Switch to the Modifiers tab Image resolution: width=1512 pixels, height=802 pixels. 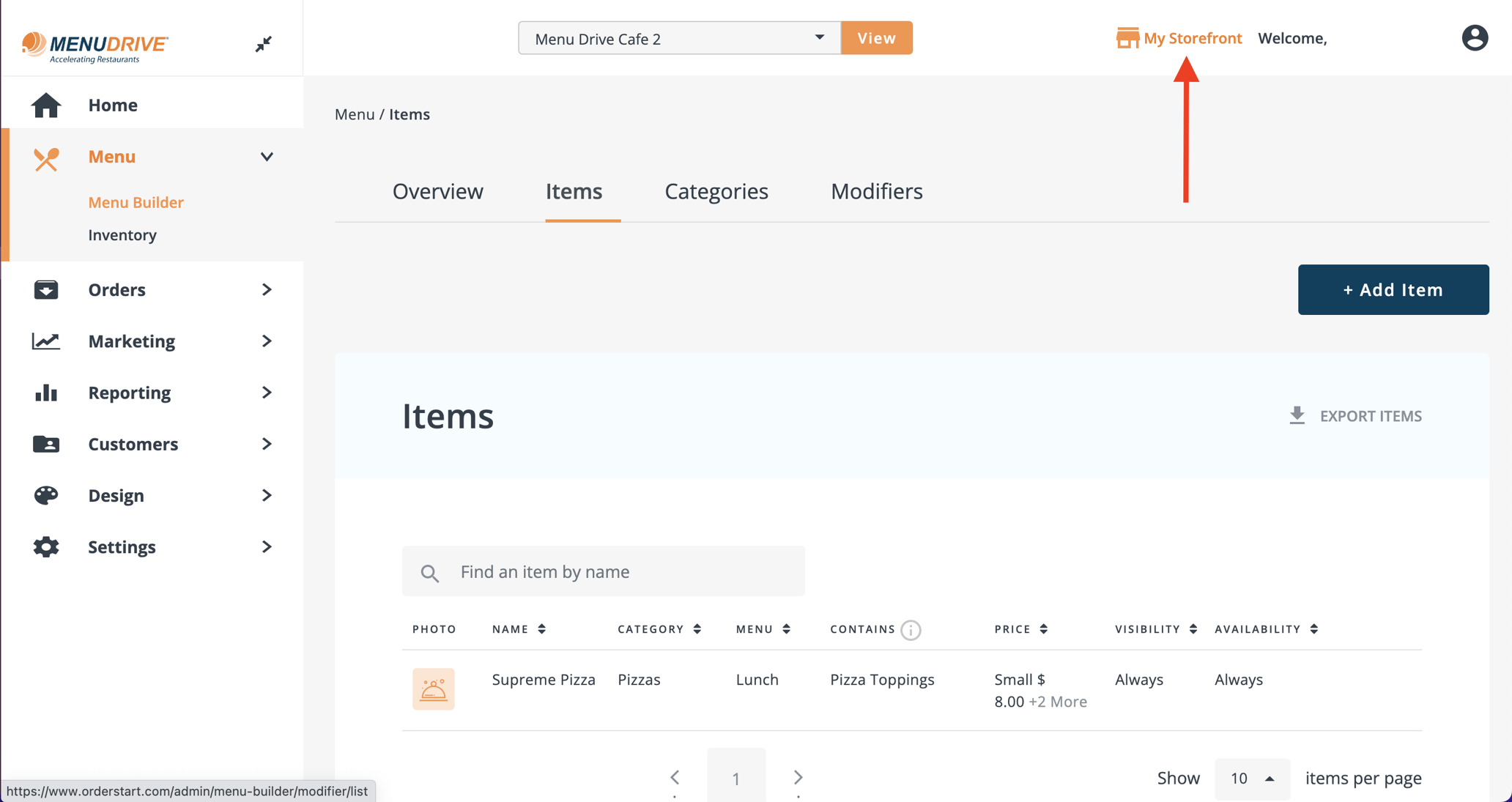[877, 191]
